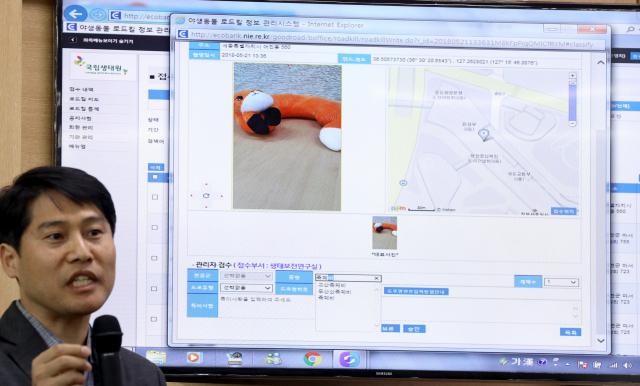Viewport: 640px width, 386px height.
Task: Click the volume speaker tray icon
Action: (628, 365)
